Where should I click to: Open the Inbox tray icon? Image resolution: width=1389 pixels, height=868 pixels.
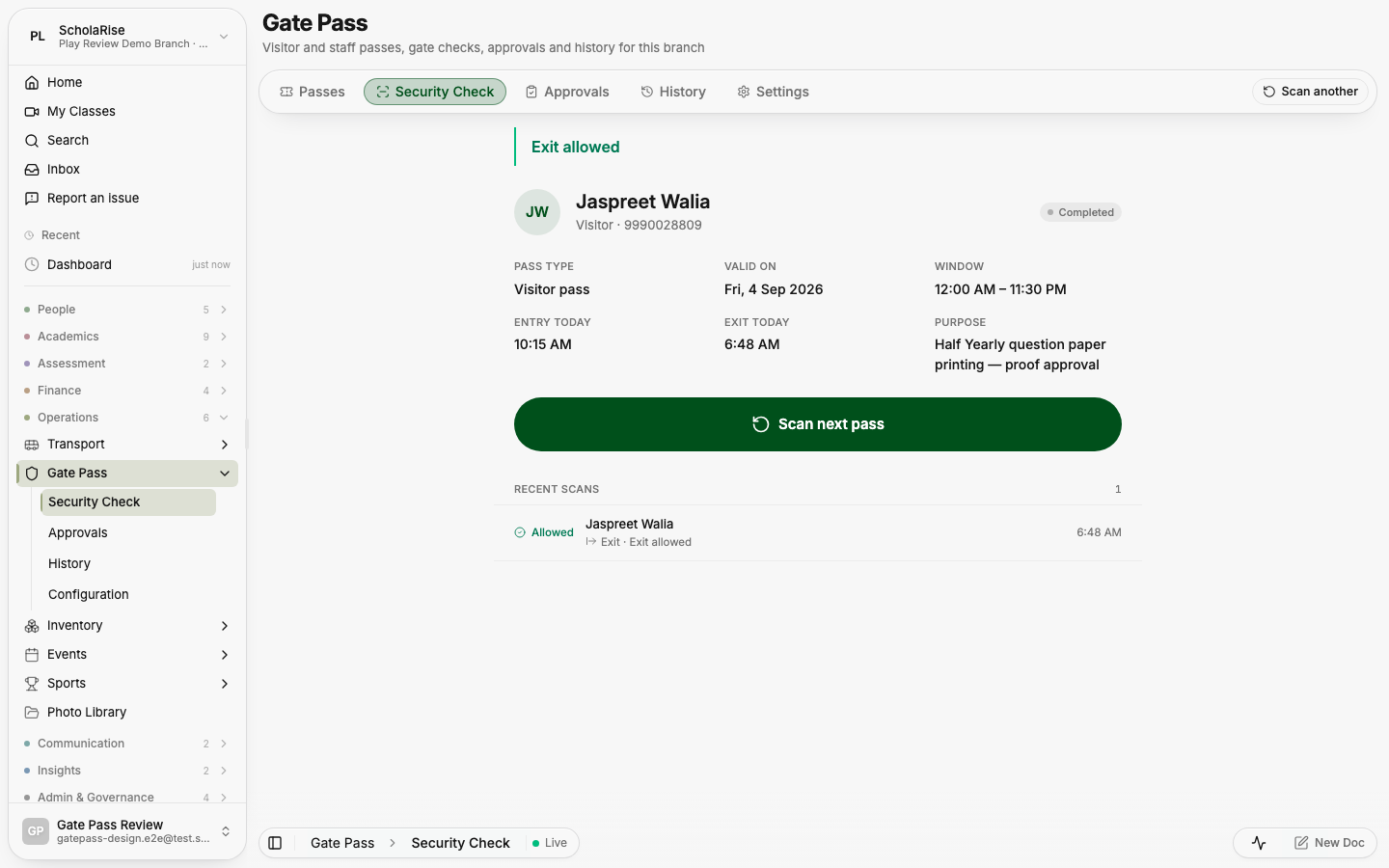[32, 170]
